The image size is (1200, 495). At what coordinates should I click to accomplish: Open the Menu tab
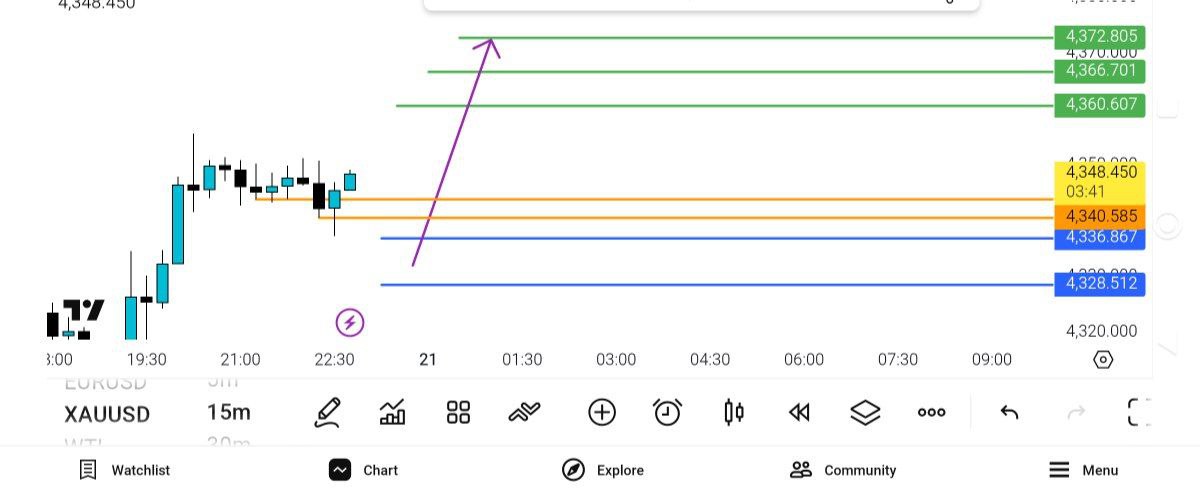(1083, 470)
